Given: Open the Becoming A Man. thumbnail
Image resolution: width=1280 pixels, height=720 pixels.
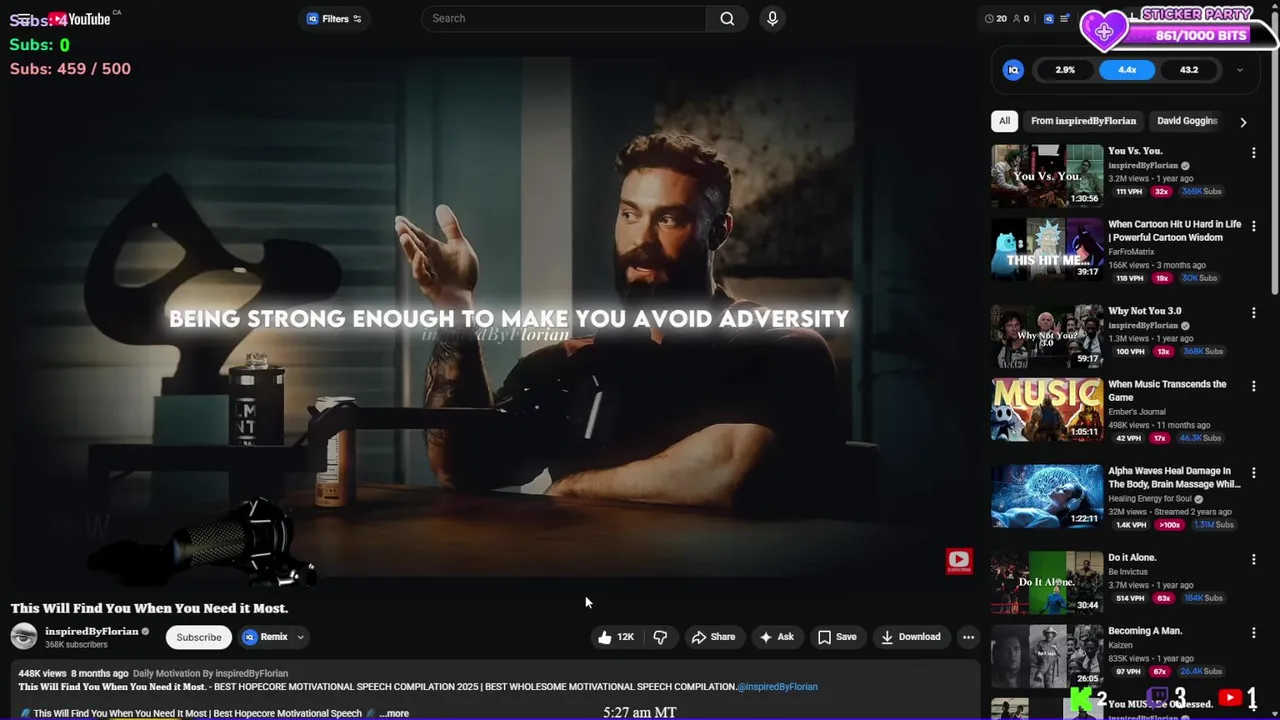Looking at the screenshot, I should click(x=1047, y=656).
